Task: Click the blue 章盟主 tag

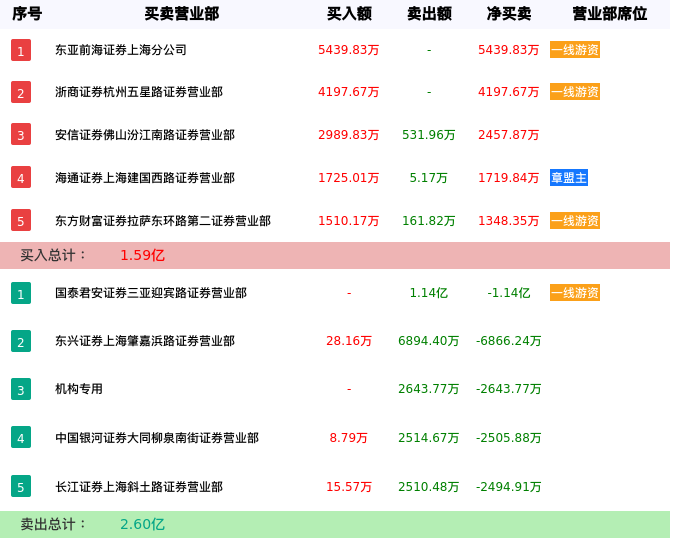Action: point(569,178)
